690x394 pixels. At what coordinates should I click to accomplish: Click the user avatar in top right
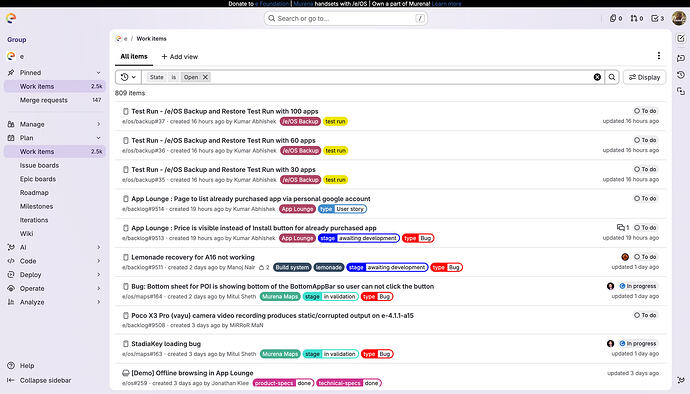(x=679, y=18)
